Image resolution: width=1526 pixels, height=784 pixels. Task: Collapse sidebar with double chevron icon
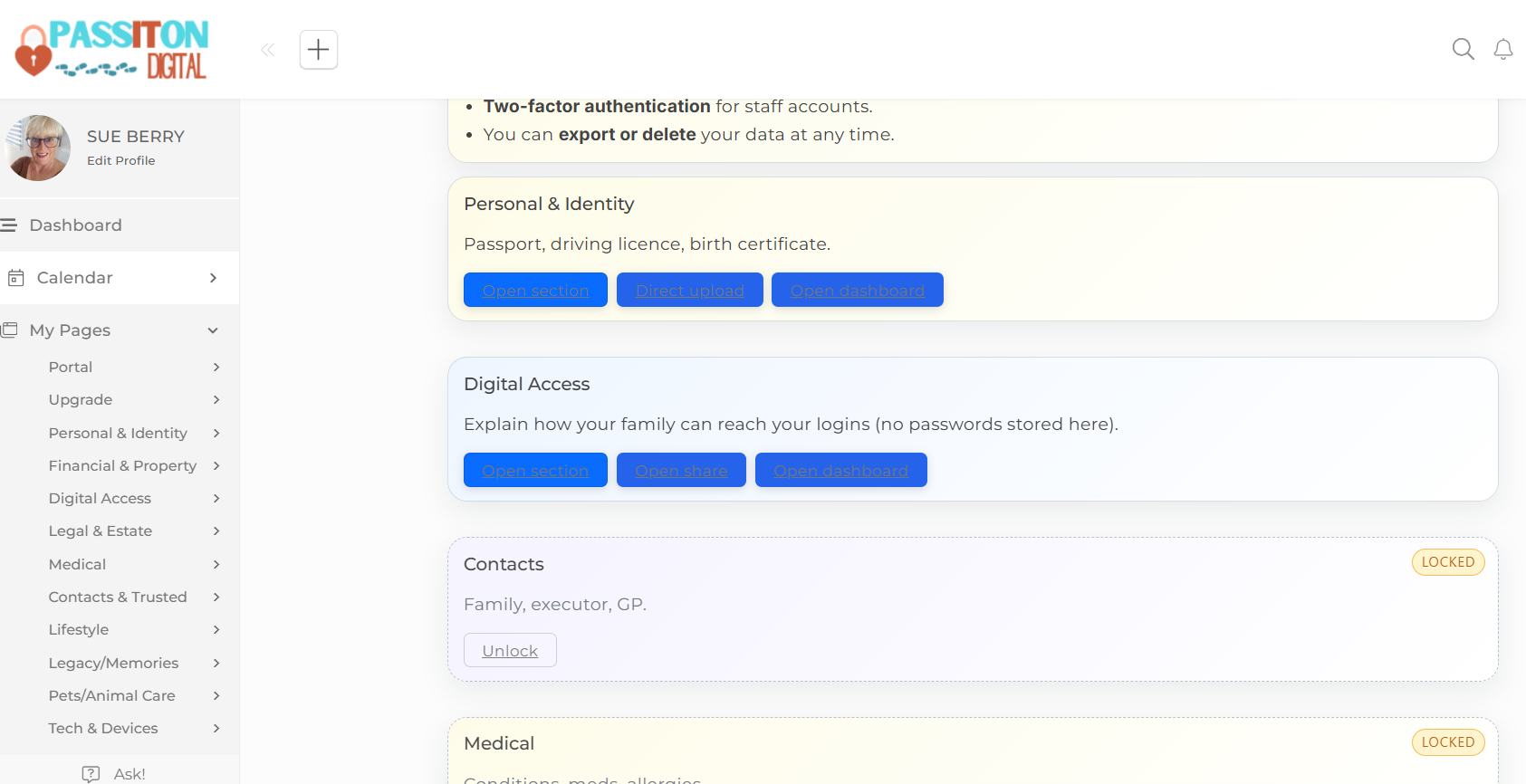268,50
